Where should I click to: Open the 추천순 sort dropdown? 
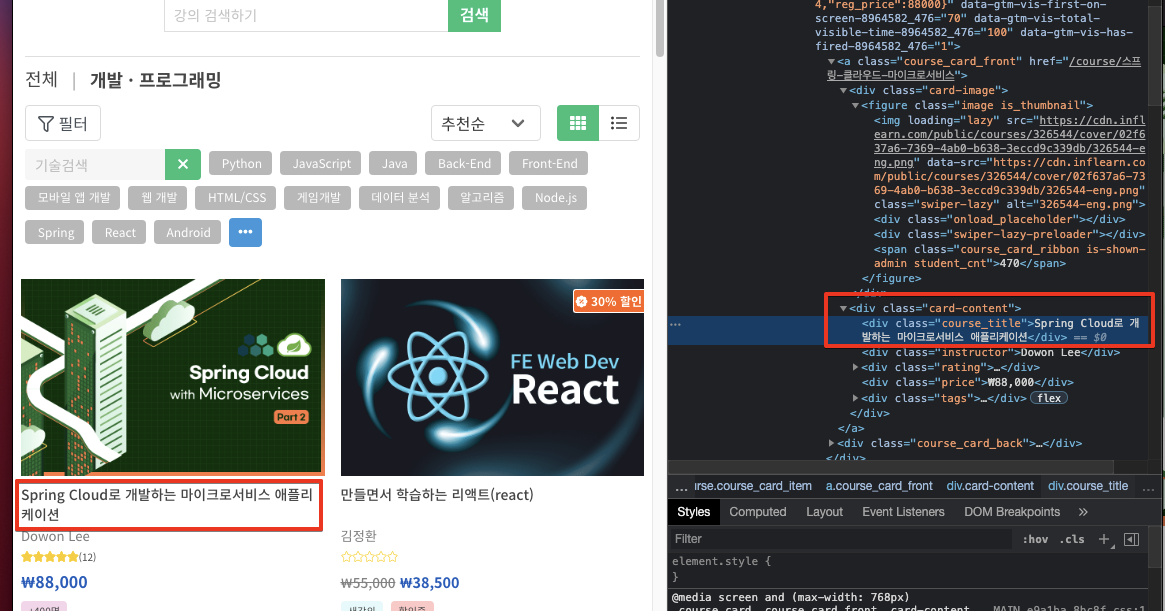(486, 123)
